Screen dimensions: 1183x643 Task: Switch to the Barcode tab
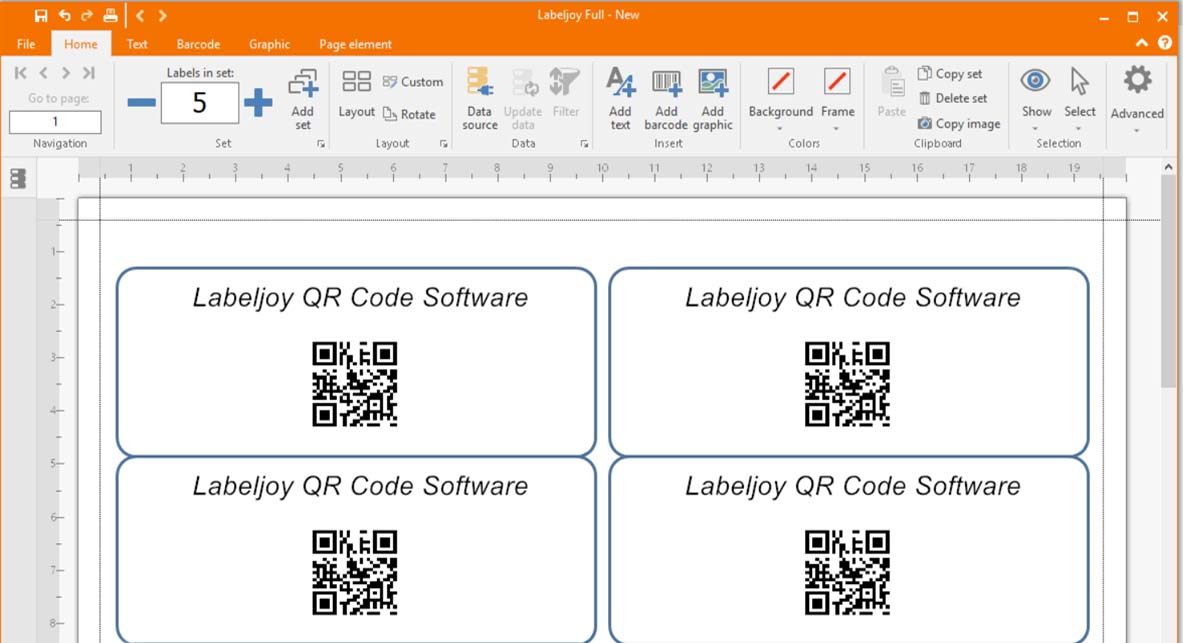click(198, 44)
